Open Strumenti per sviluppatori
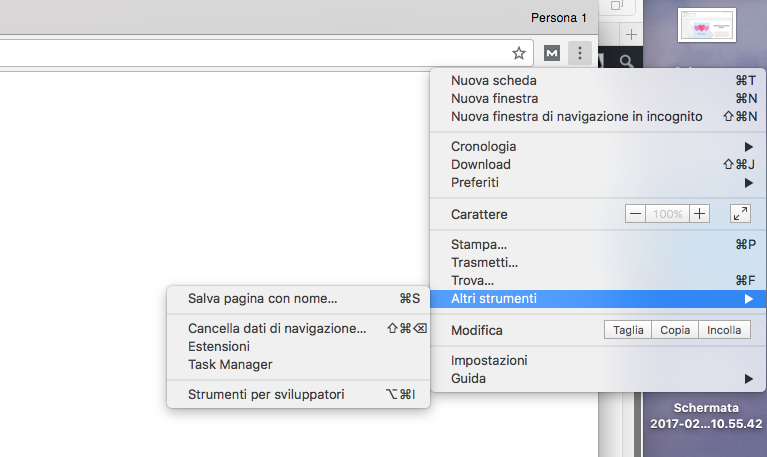This screenshot has width=767, height=457. 266,395
